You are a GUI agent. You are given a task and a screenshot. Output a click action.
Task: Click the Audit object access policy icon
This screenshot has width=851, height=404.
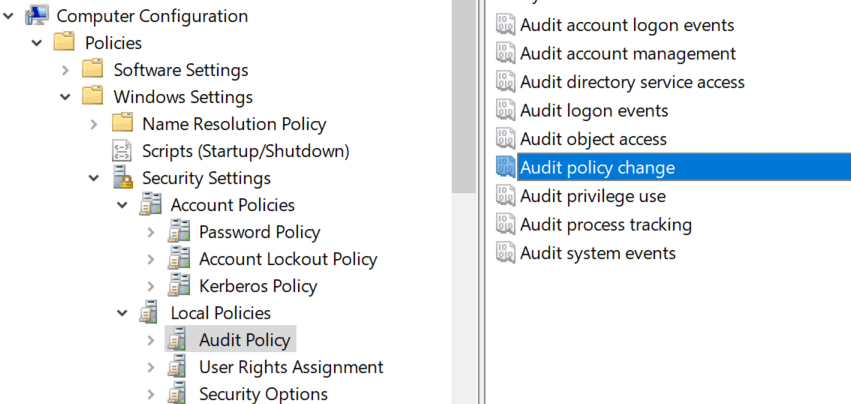click(x=505, y=139)
